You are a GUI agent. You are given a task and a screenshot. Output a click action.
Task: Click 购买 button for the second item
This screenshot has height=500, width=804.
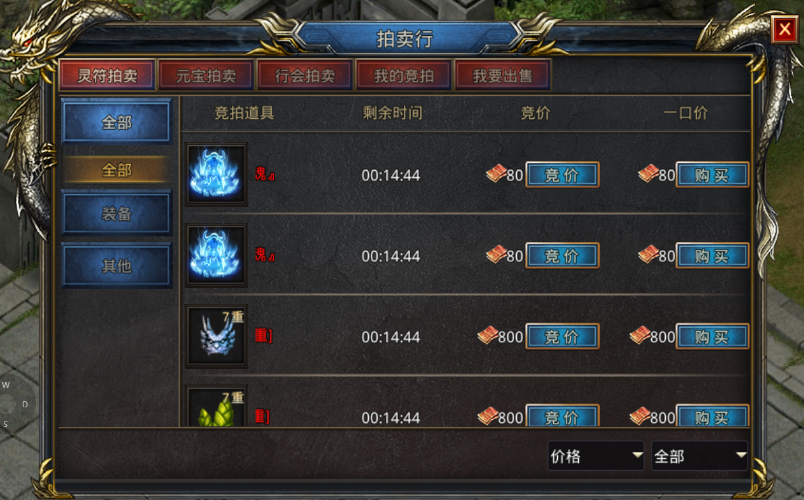[x=712, y=255]
